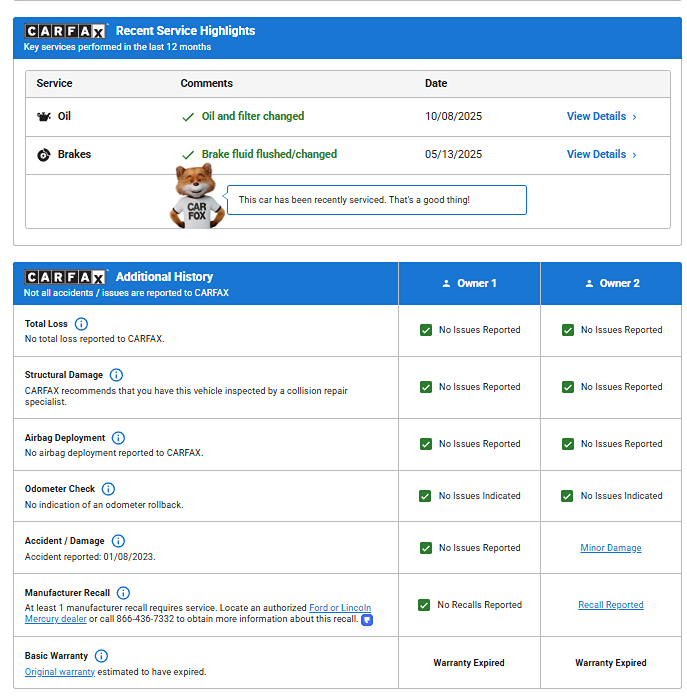
Task: Expand View Details for Brakes service
Action: pyautogui.click(x=601, y=155)
